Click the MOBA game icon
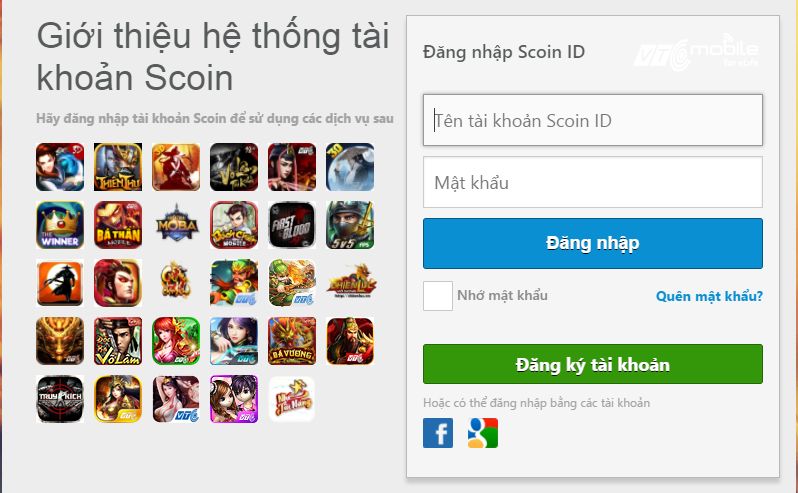 click(x=176, y=225)
